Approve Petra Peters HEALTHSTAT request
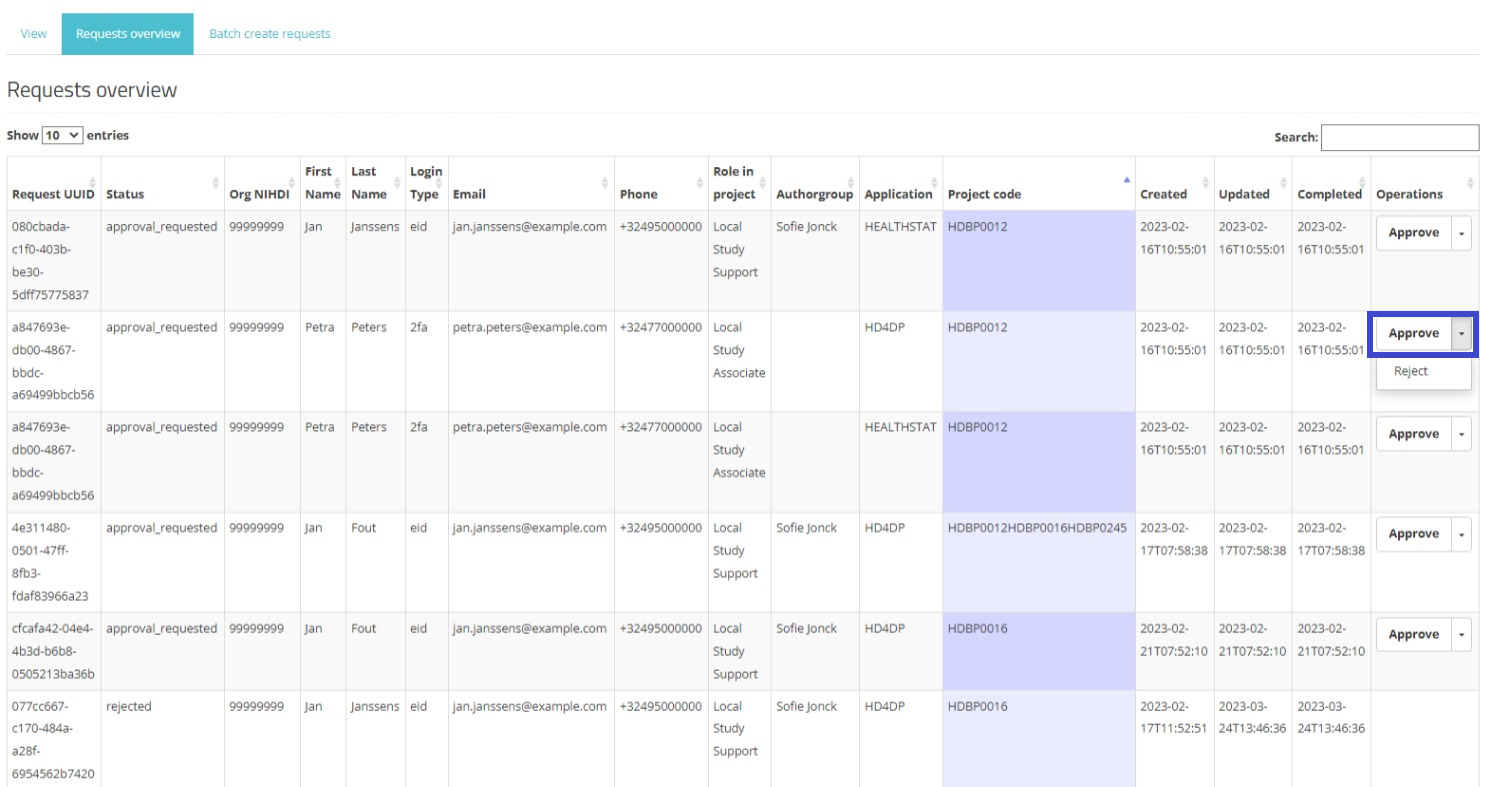Image resolution: width=1491 pixels, height=787 pixels. coord(1413,434)
